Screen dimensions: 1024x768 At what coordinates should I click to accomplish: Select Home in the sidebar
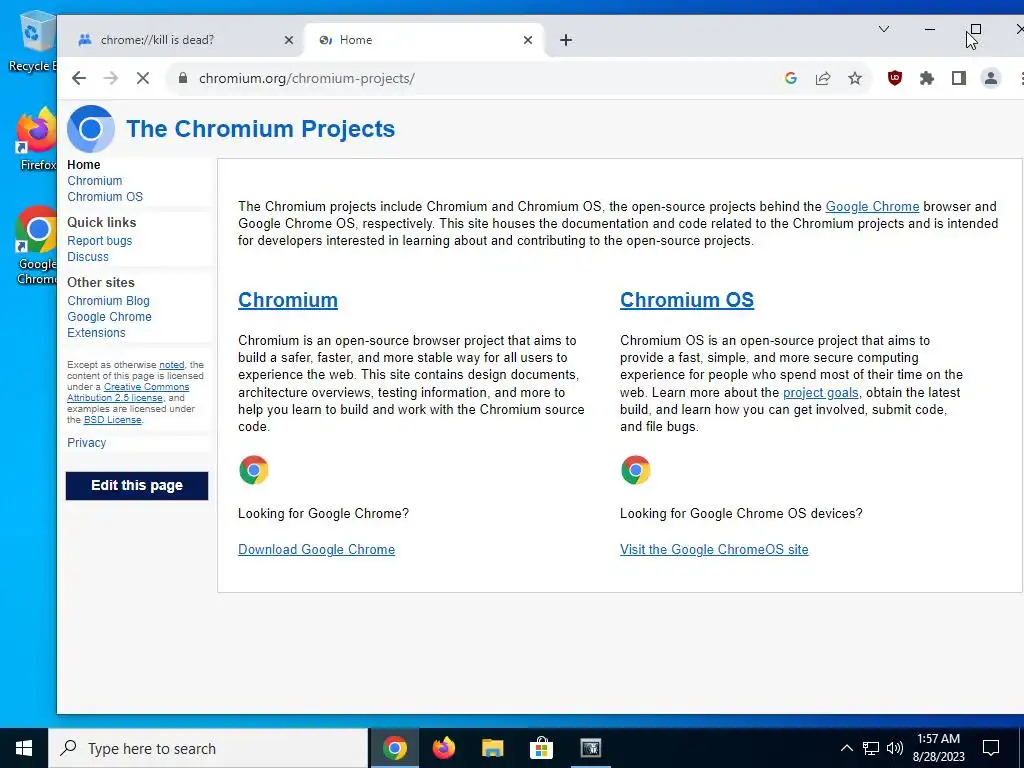click(x=84, y=165)
